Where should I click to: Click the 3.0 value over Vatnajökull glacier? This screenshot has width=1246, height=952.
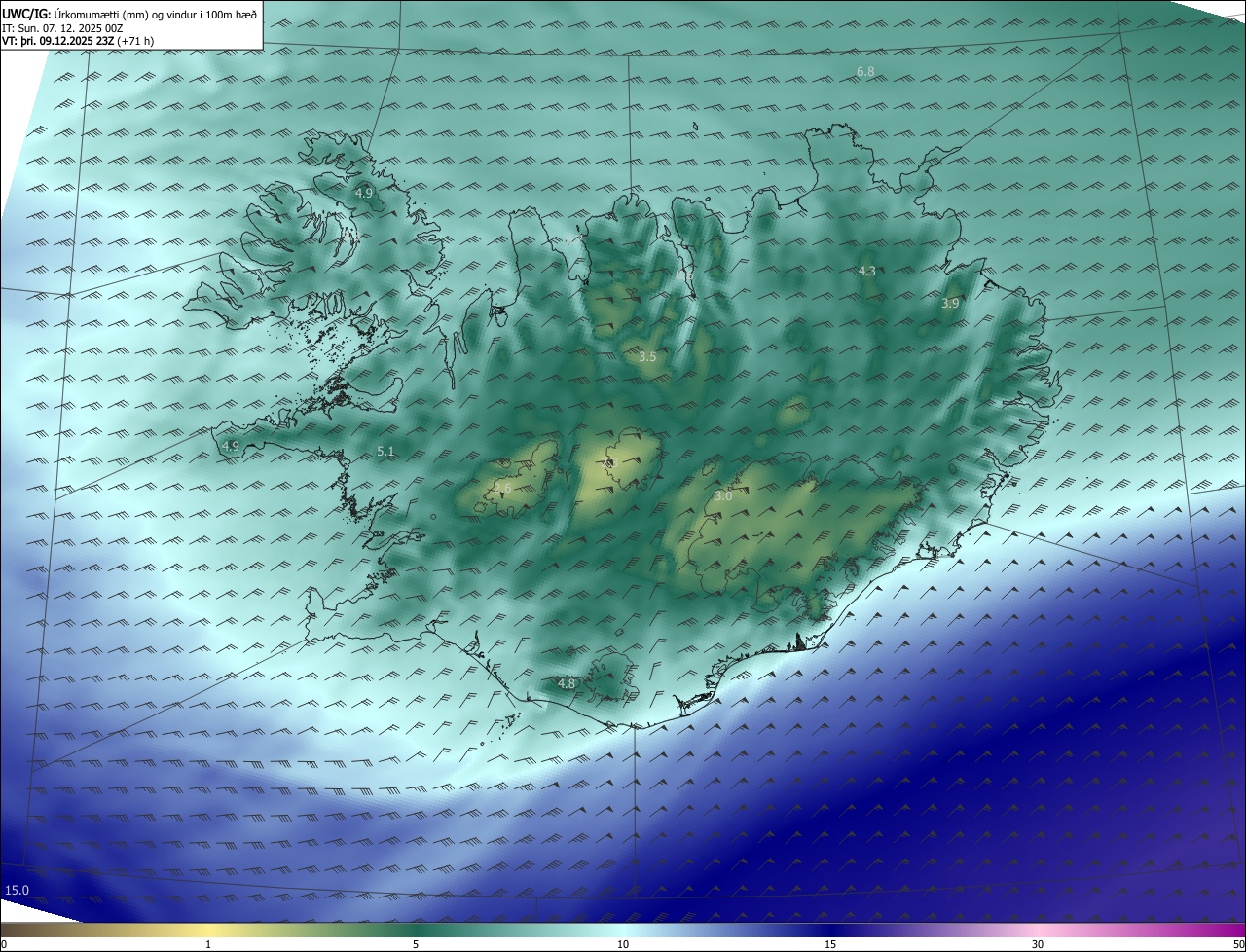[723, 496]
